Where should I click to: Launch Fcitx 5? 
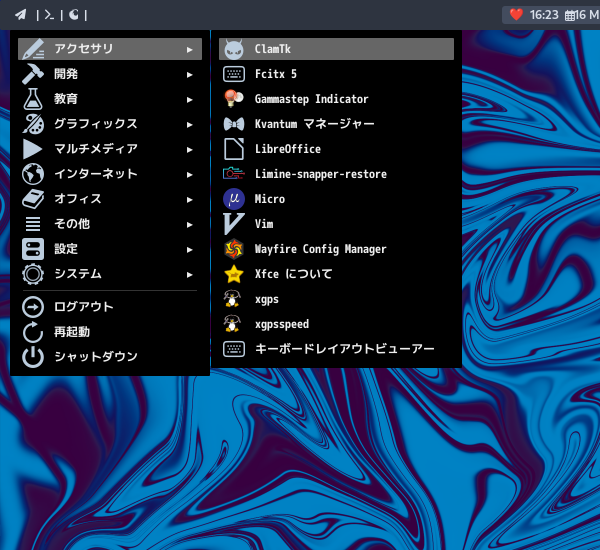point(336,74)
